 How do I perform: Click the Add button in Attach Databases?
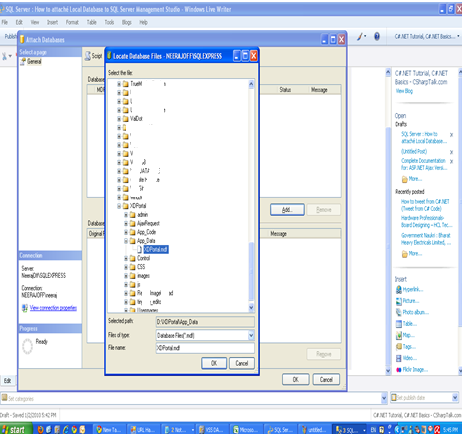pos(287,210)
